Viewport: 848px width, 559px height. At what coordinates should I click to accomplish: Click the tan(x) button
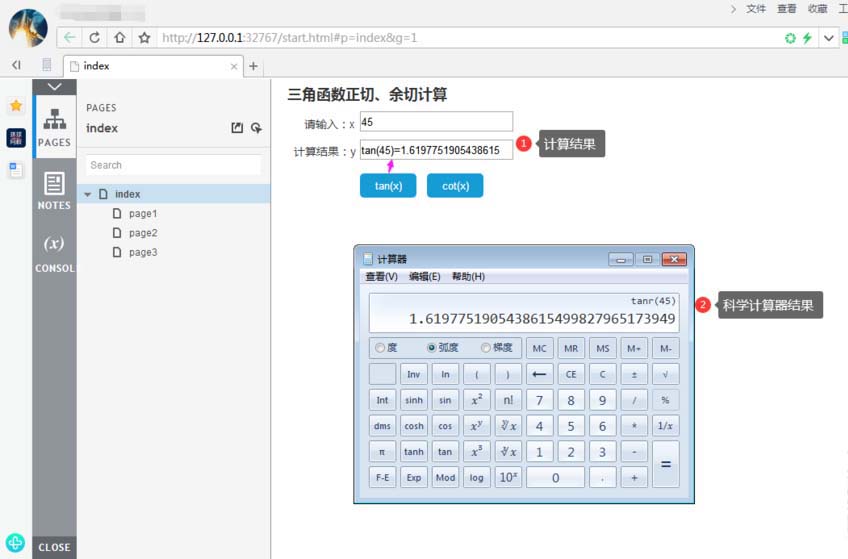click(388, 185)
